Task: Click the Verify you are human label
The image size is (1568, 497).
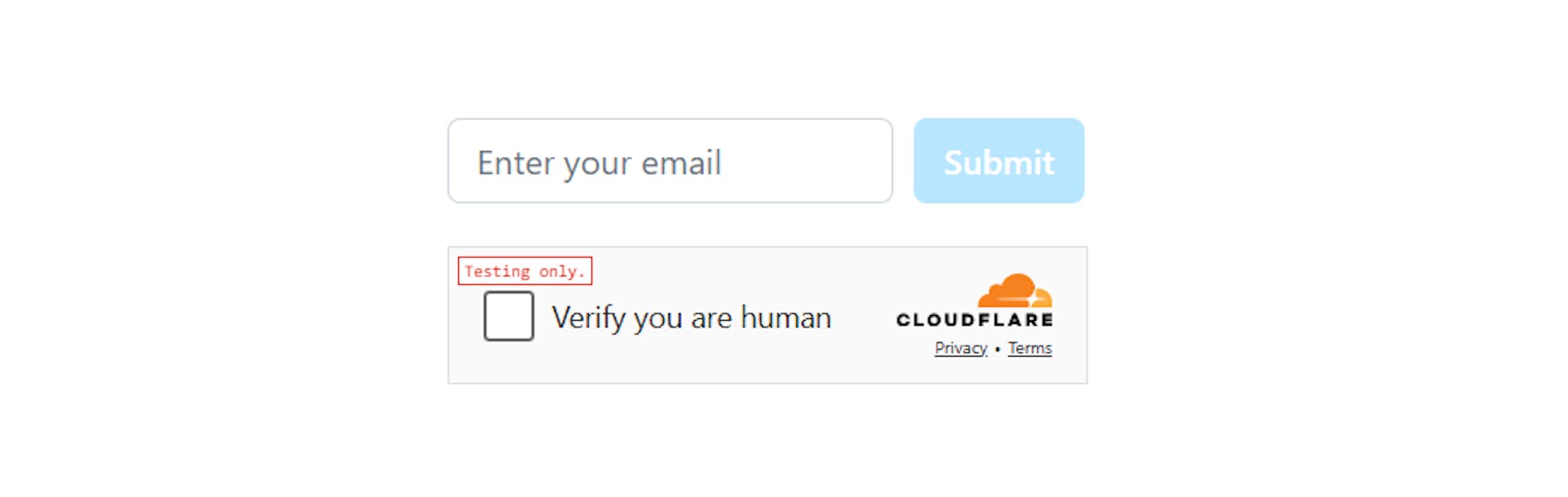Action: (x=691, y=317)
